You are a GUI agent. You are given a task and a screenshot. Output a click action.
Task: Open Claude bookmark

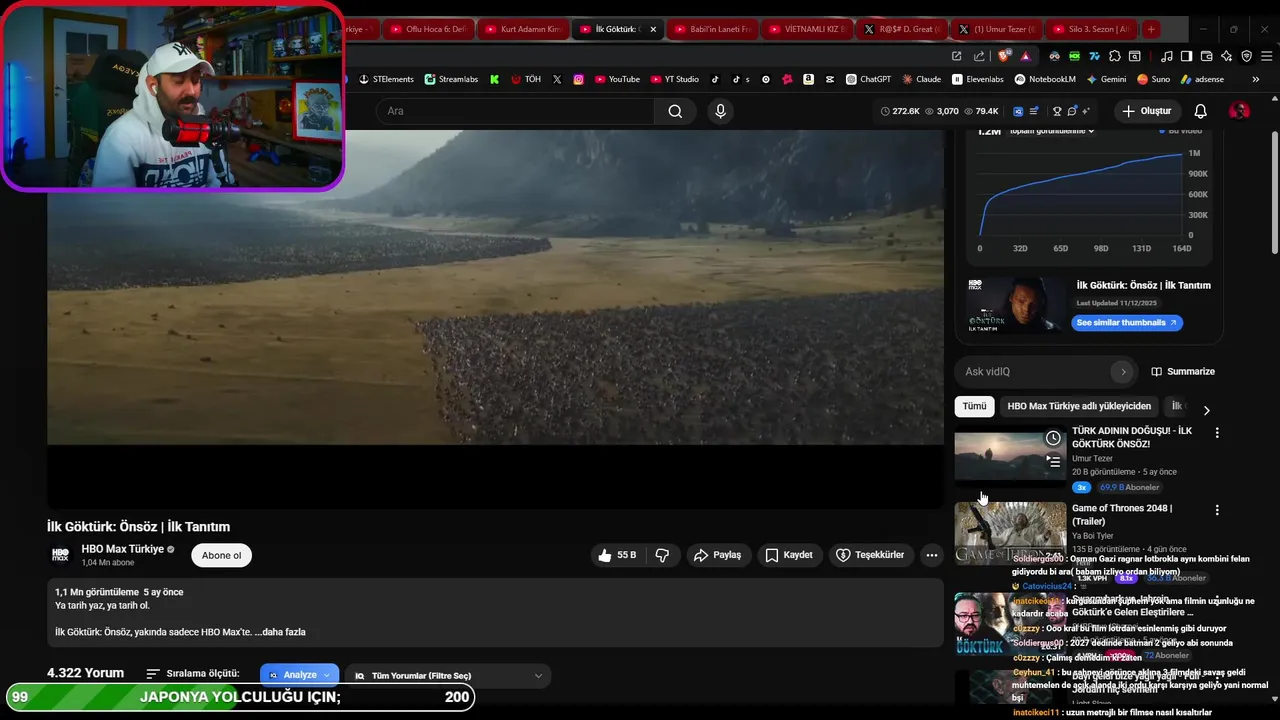(x=921, y=79)
